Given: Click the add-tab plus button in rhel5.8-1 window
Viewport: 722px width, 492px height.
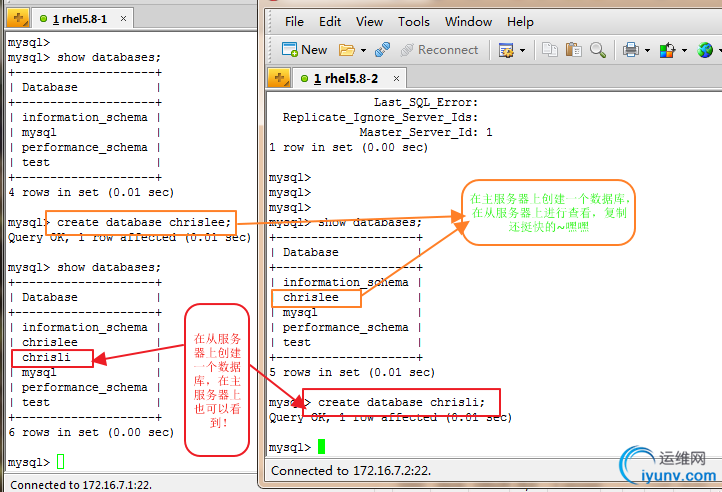Looking at the screenshot, I should coord(18,18).
